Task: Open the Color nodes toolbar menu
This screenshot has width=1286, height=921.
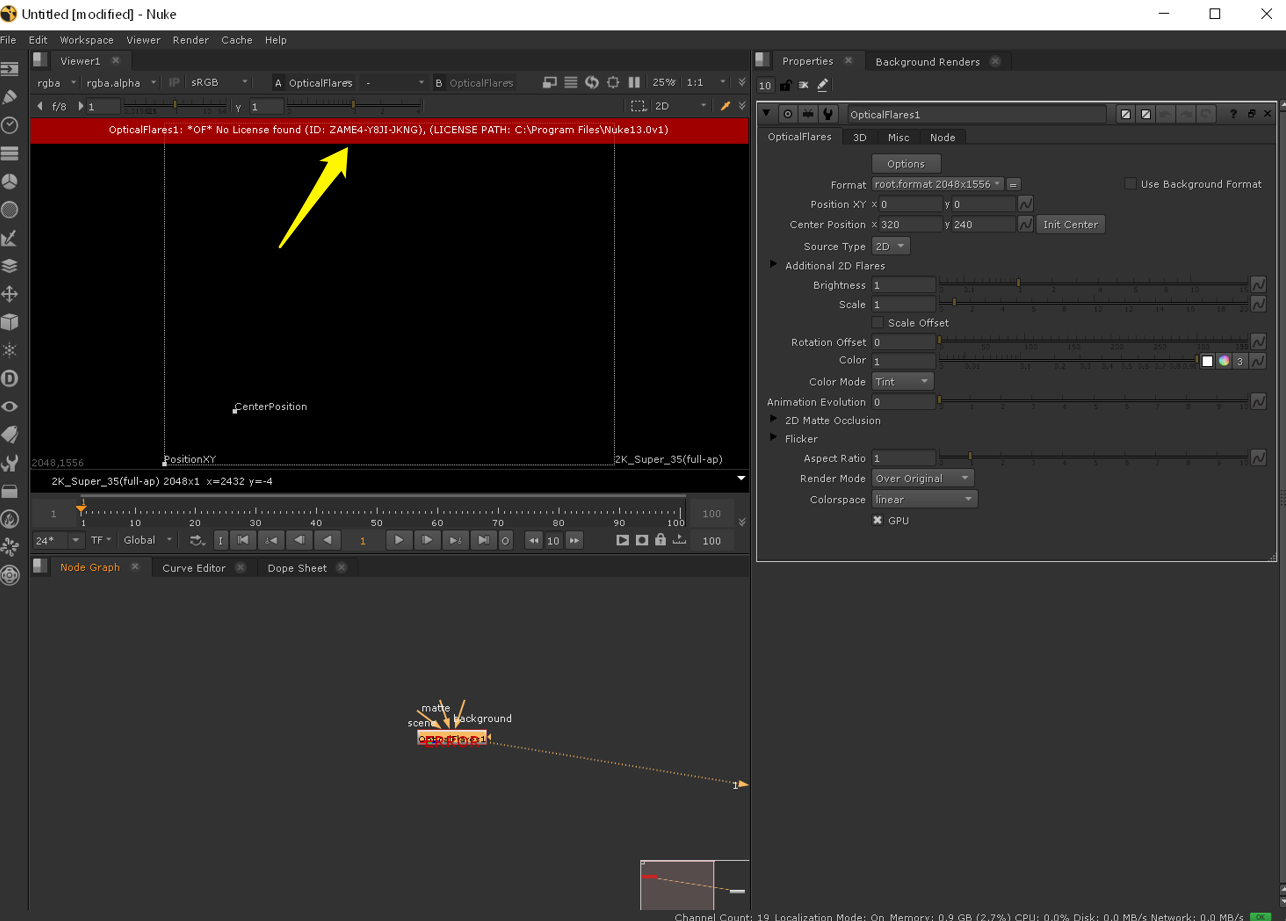Action: [x=10, y=181]
